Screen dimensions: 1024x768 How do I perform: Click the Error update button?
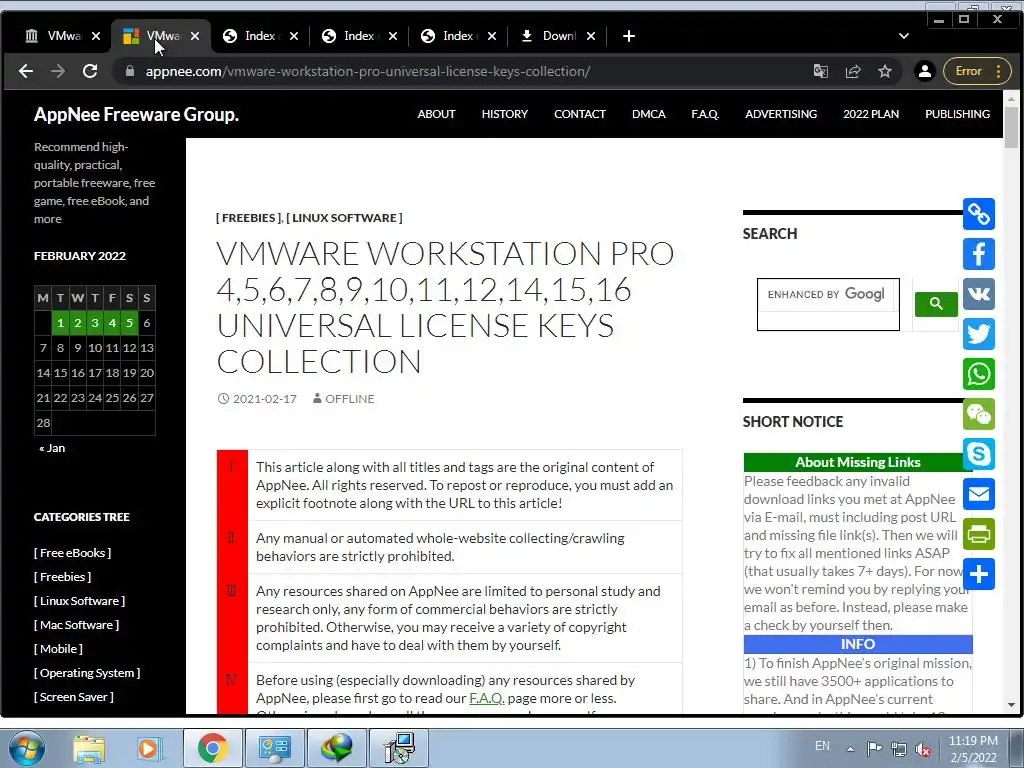[977, 71]
